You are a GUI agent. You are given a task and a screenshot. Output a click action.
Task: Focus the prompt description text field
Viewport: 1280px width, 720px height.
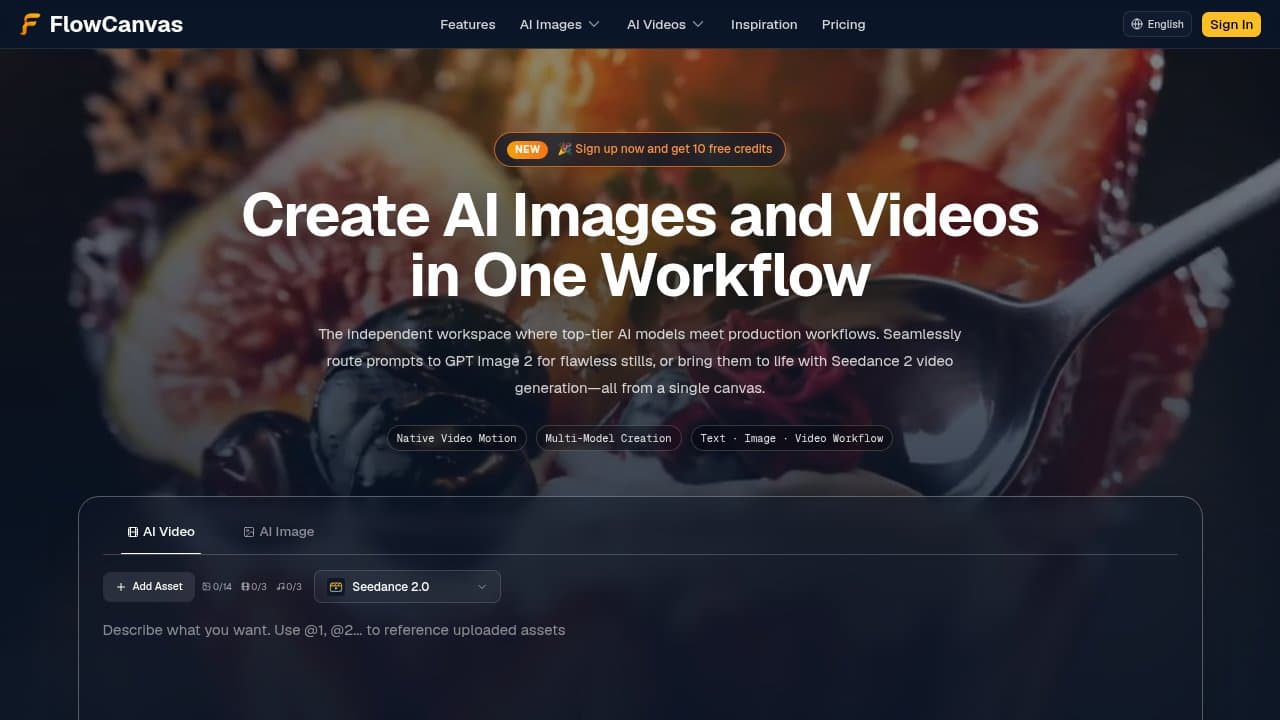click(x=640, y=665)
